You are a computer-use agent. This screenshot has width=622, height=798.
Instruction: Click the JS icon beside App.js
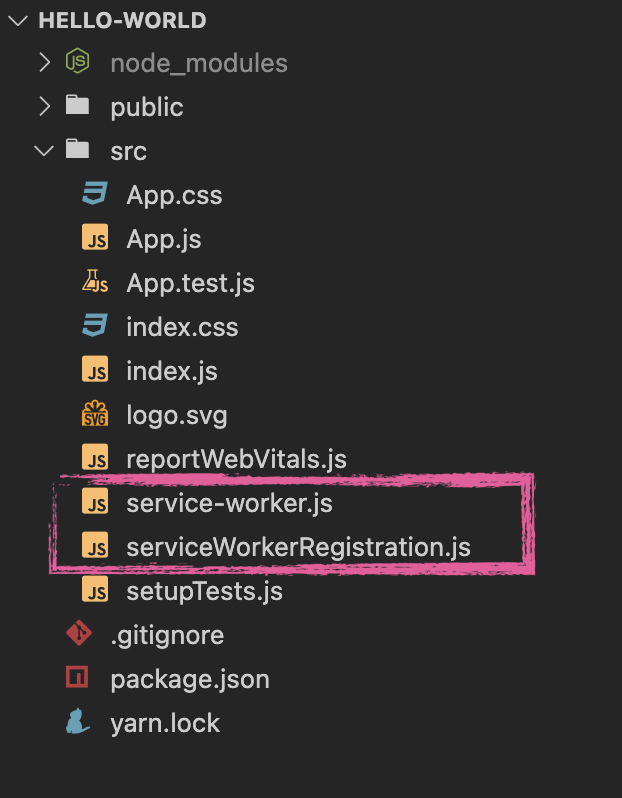95,237
